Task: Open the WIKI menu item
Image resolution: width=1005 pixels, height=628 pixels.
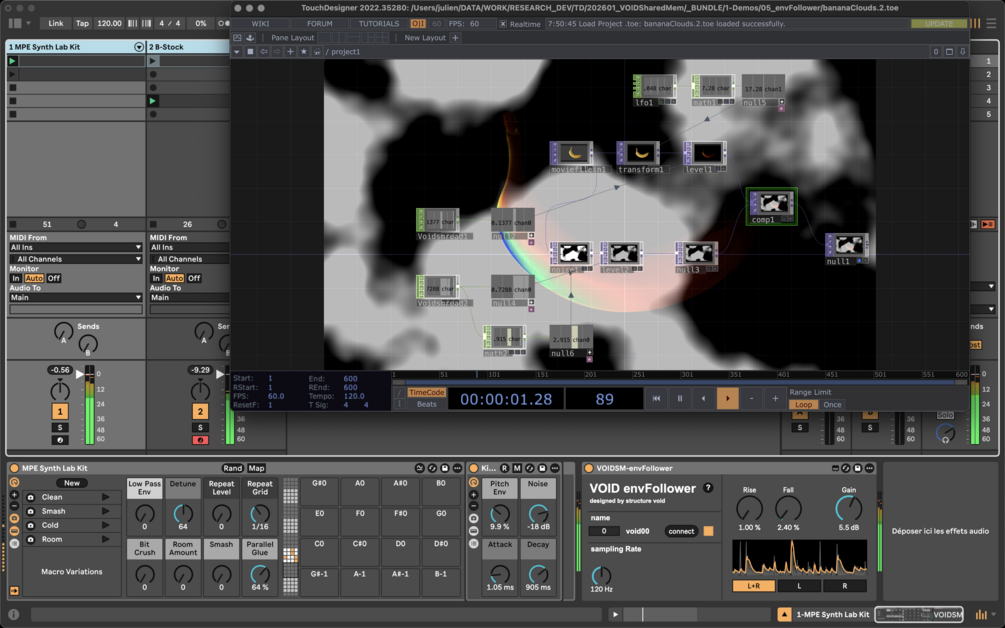Action: pyautogui.click(x=260, y=24)
